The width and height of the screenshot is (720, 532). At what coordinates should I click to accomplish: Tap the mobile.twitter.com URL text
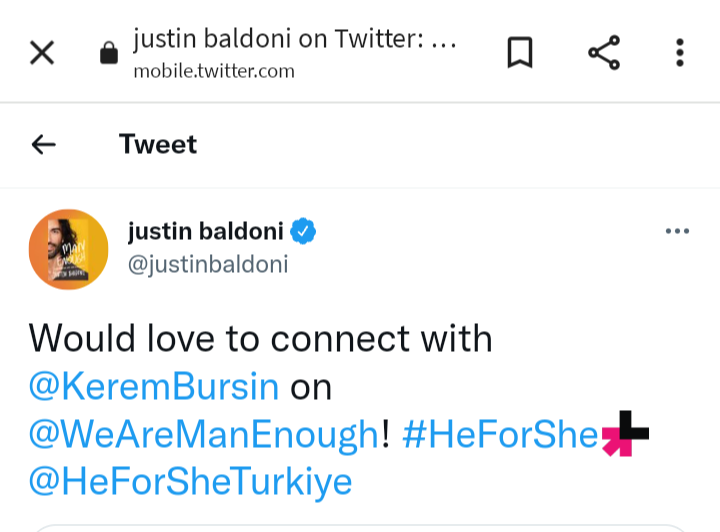[x=214, y=71]
